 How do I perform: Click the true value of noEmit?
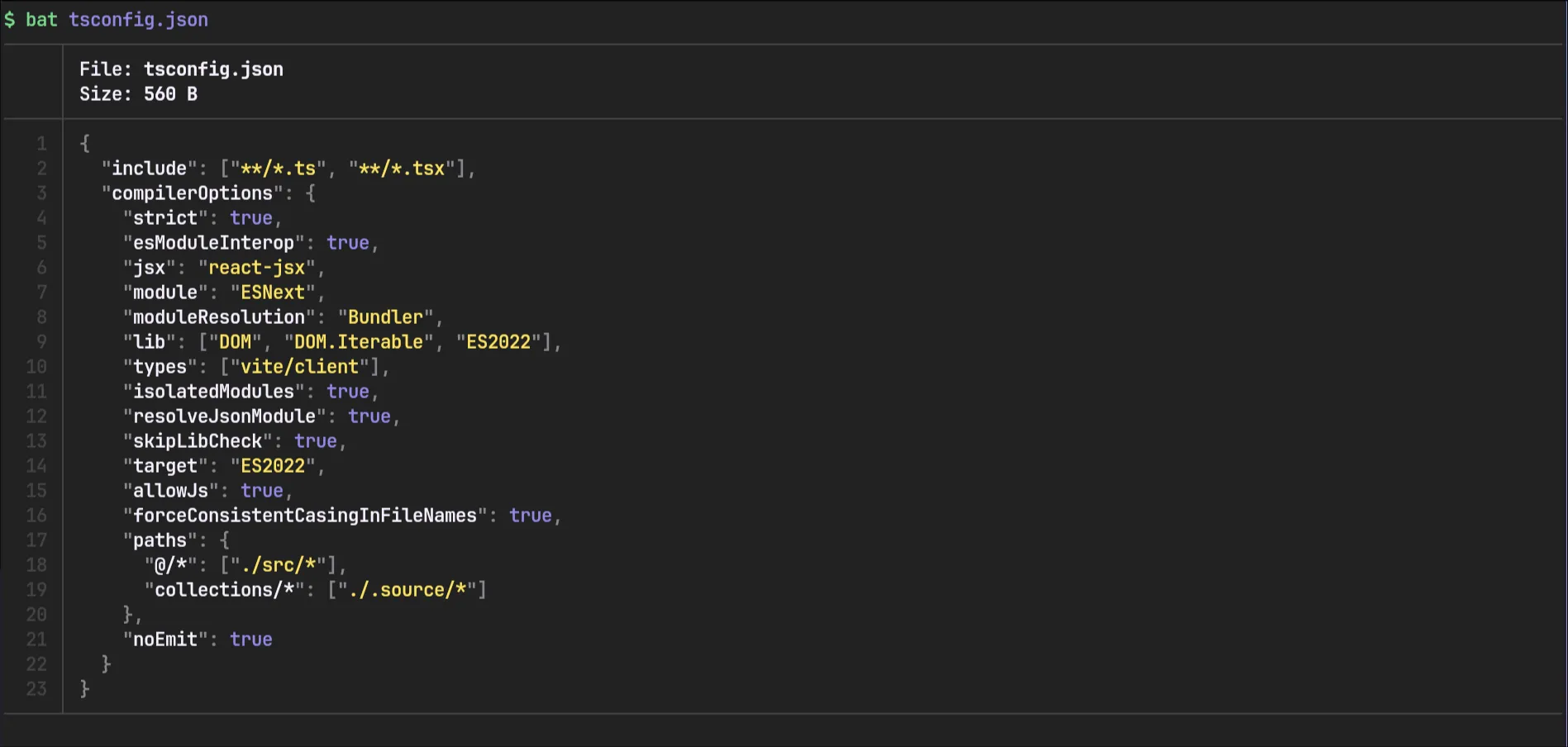(251, 640)
